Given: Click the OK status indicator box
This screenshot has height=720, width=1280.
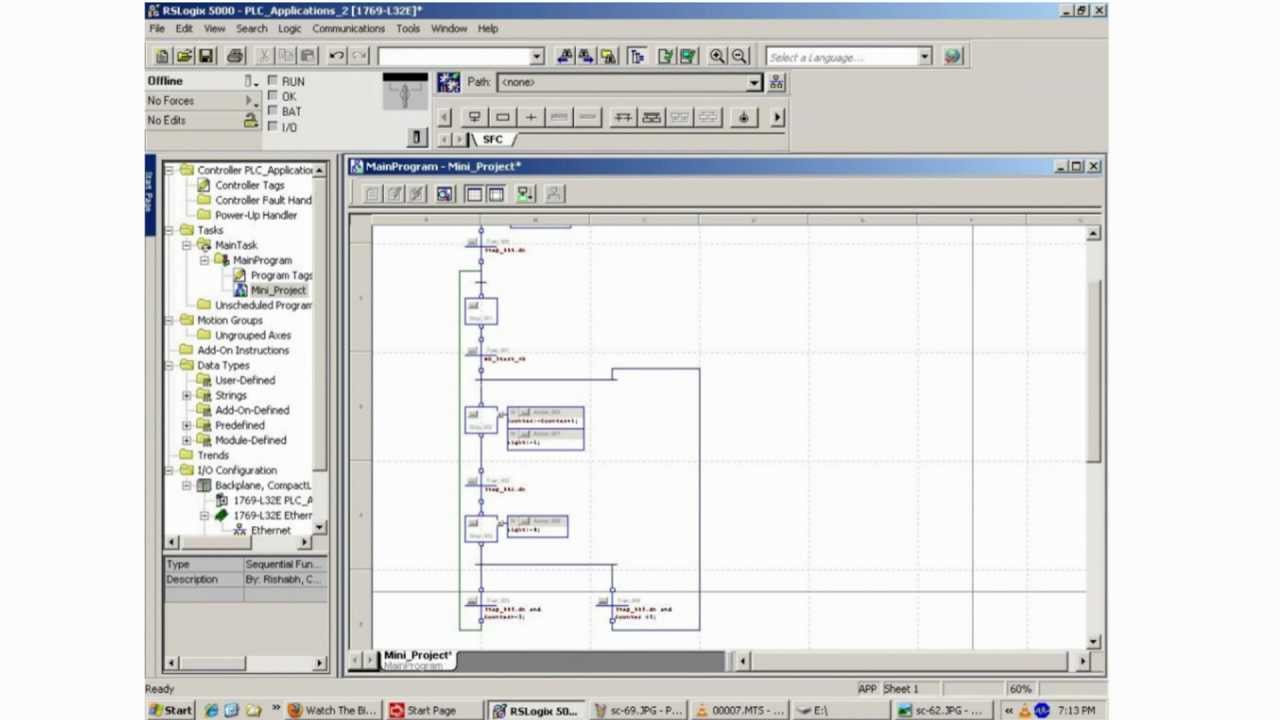Looking at the screenshot, I should (x=272, y=96).
